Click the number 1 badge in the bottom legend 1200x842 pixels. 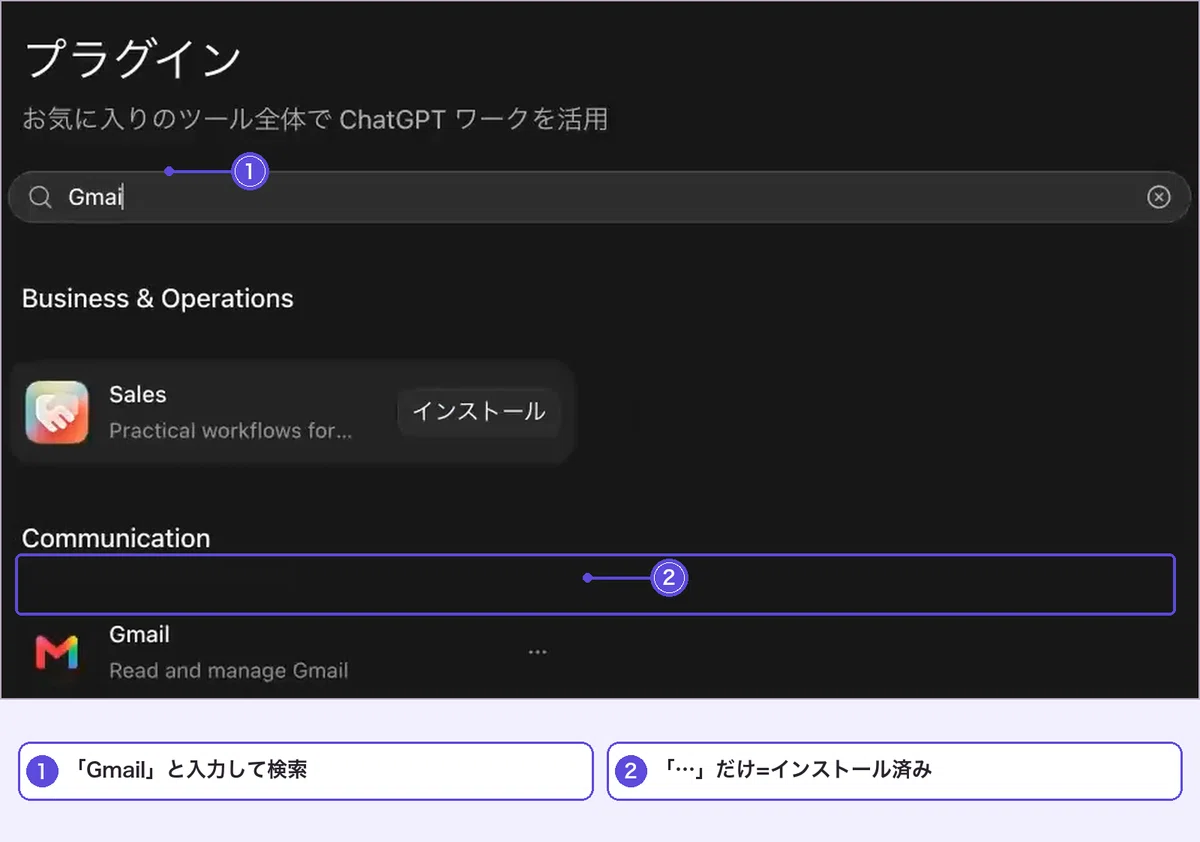pyautogui.click(x=42, y=771)
